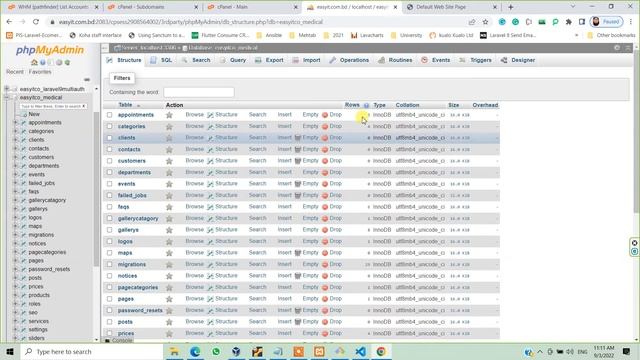Favorite the customers table star
The width and height of the screenshot is (640, 360).
(x=169, y=161)
